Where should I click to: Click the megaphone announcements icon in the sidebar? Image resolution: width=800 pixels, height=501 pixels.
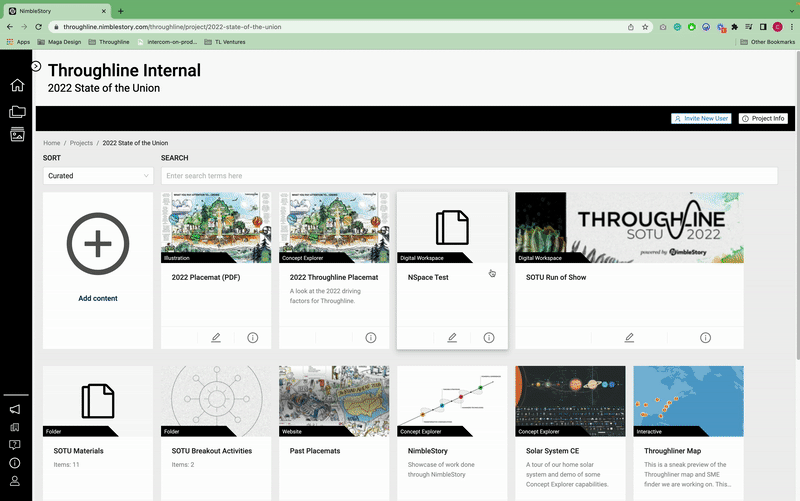click(15, 409)
